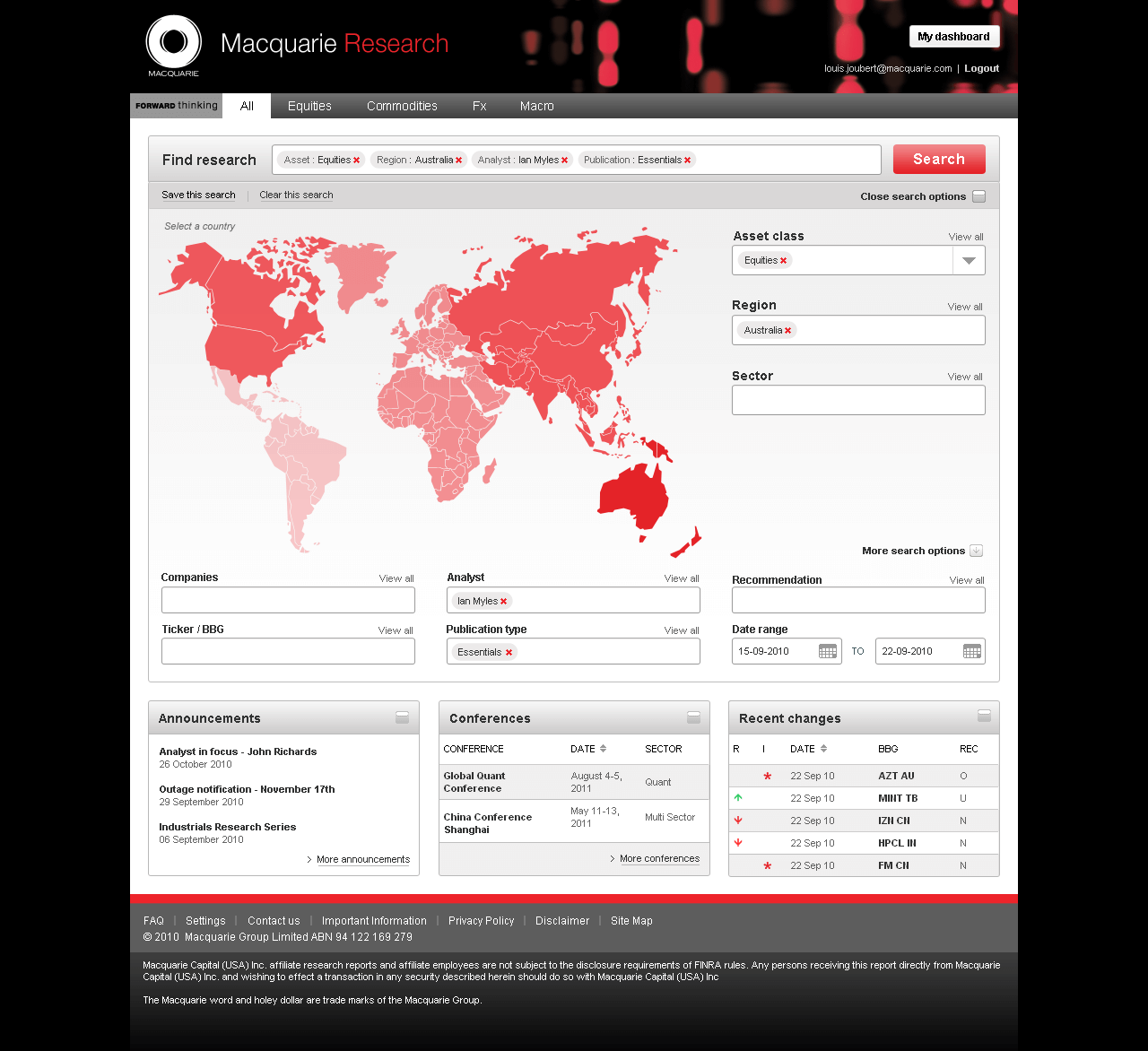The height and width of the screenshot is (1051, 1148).
Task: Open the FAQ footer link
Action: (x=153, y=921)
